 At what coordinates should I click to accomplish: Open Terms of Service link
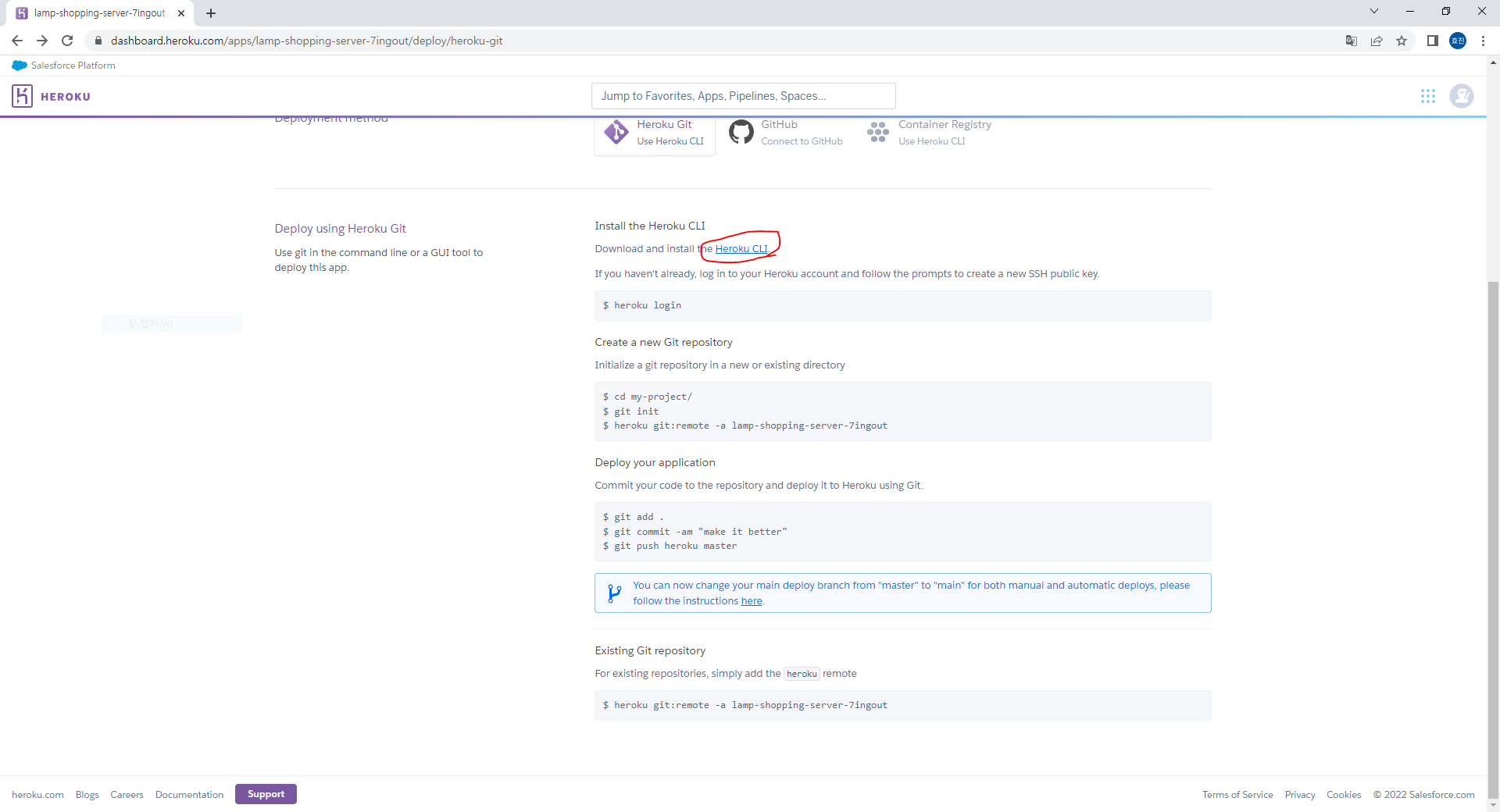click(1237, 795)
